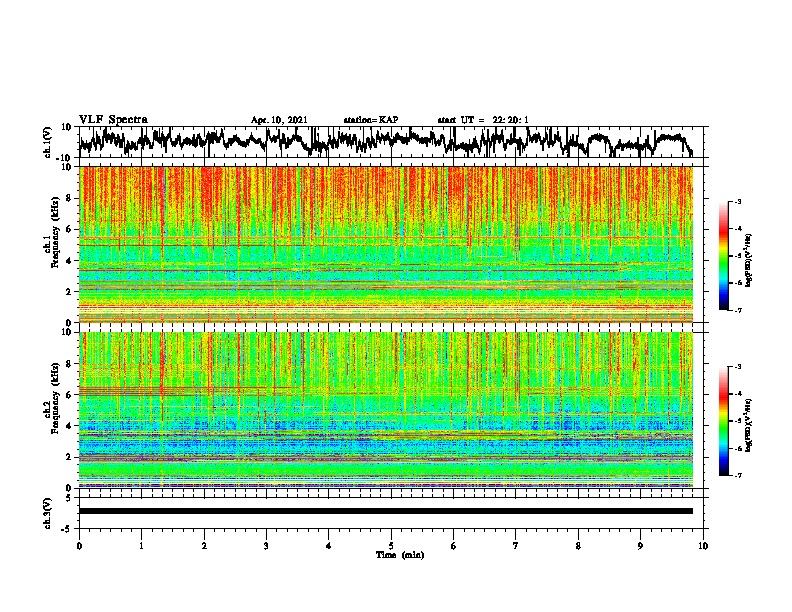Click the ch.2 colorbar log(PSD) unit label
The height and width of the screenshot is (612, 792).
tap(749, 425)
